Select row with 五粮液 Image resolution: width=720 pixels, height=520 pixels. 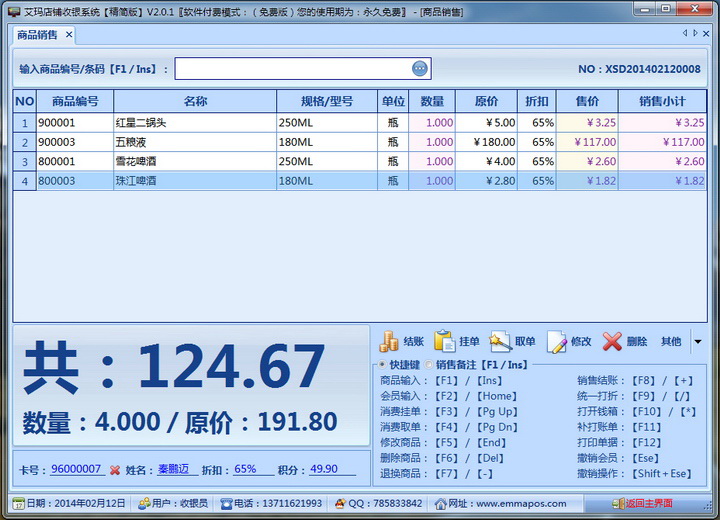360,142
